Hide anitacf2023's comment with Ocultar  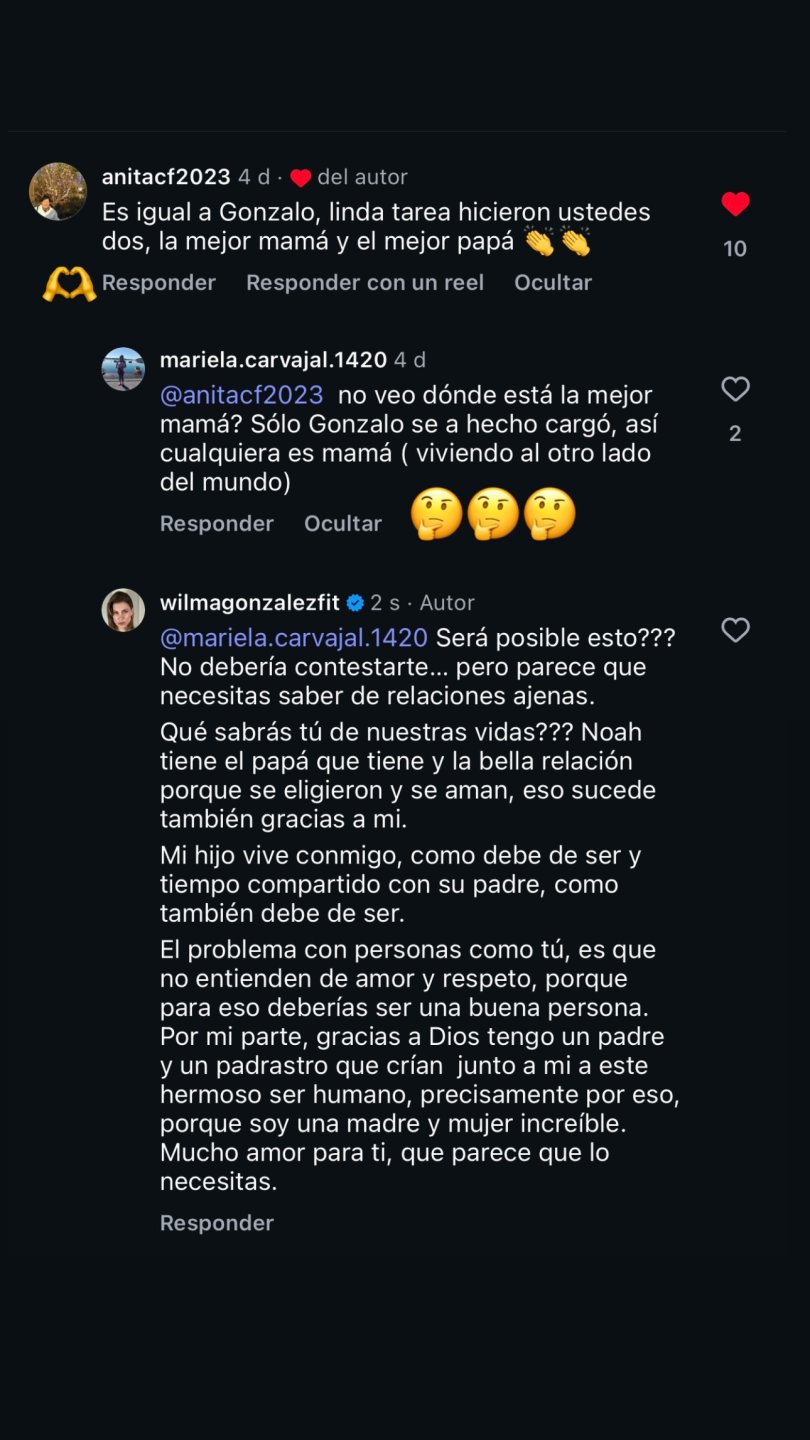(x=553, y=283)
